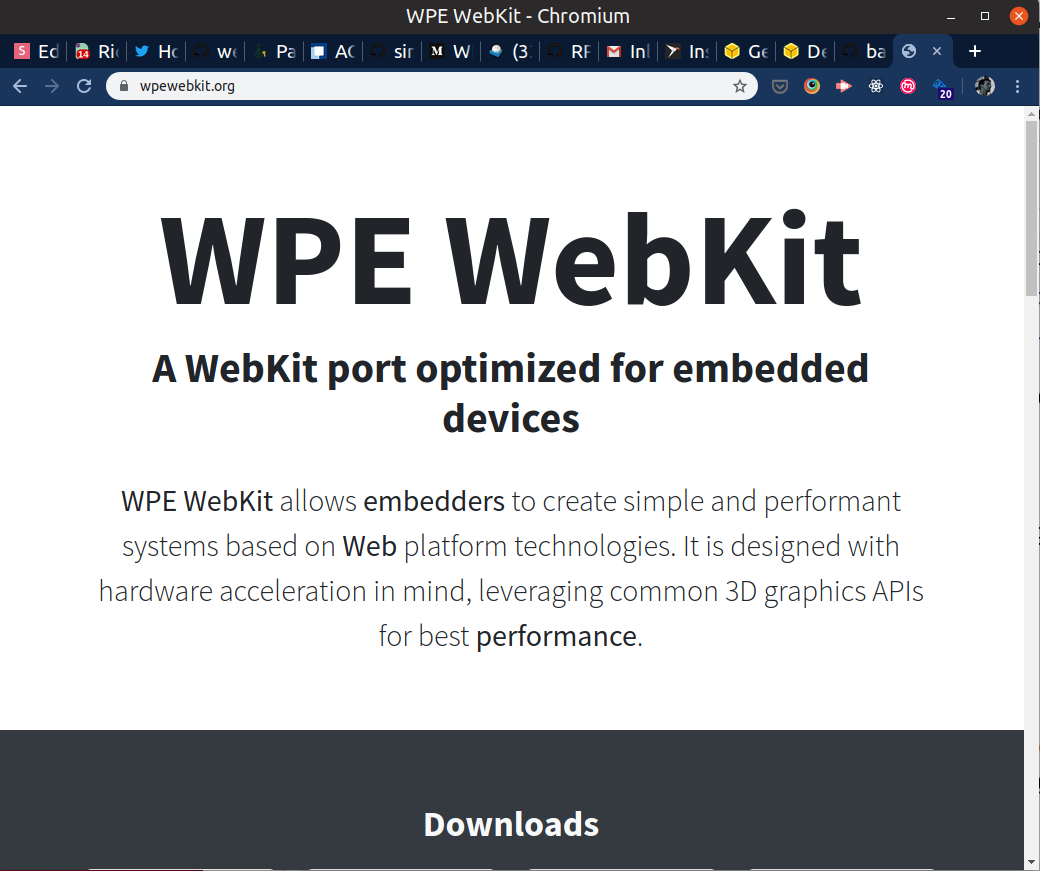Bookmark this page with the star icon
The image size is (1040, 871).
click(x=740, y=86)
